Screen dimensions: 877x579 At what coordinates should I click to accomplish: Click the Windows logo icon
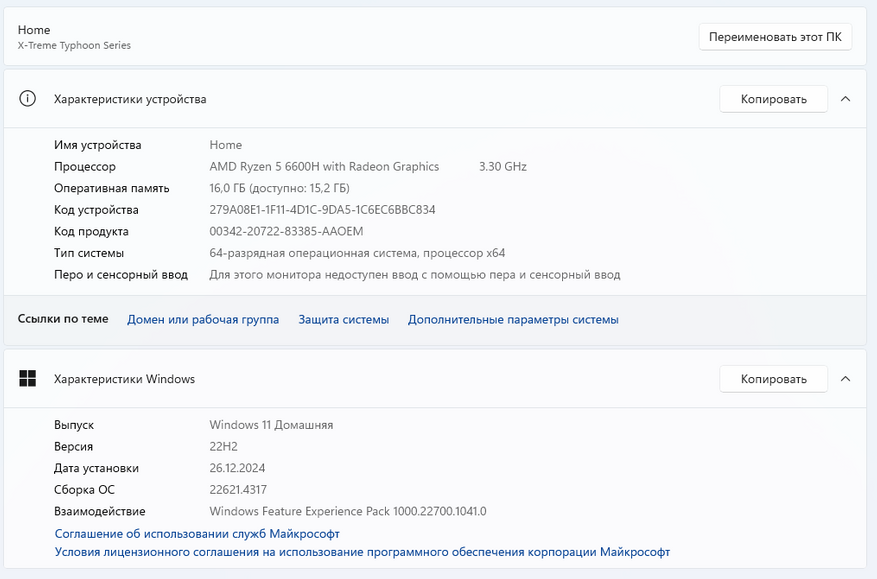pyautogui.click(x=28, y=379)
